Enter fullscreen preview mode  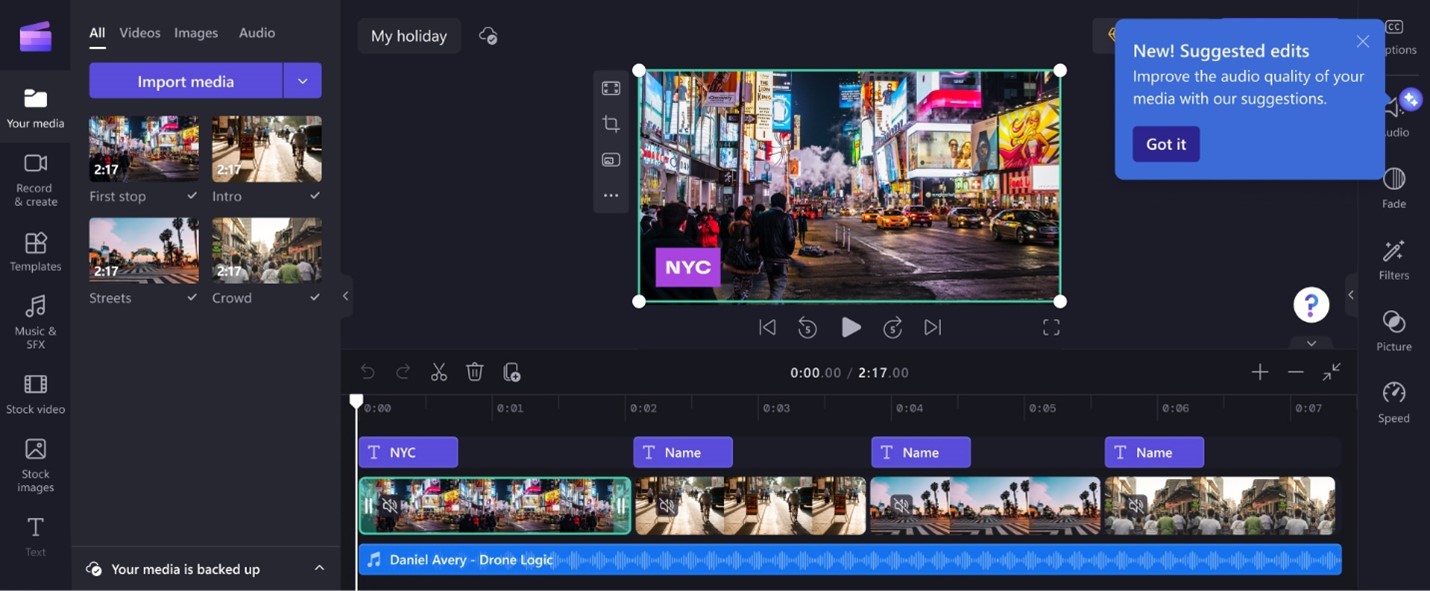(x=1051, y=327)
